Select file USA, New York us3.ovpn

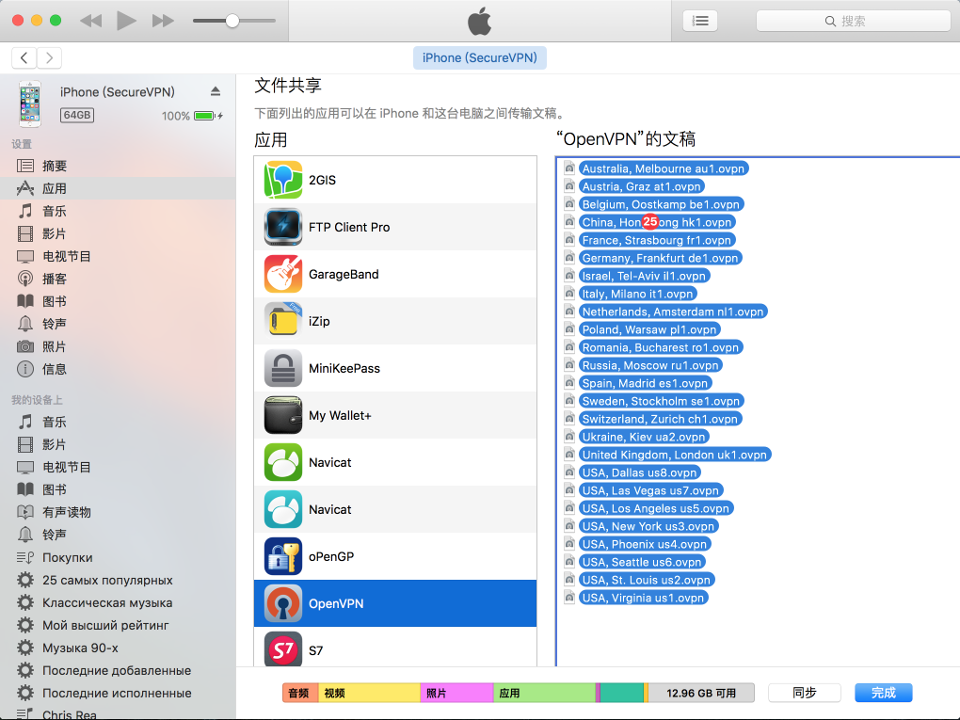(x=648, y=527)
